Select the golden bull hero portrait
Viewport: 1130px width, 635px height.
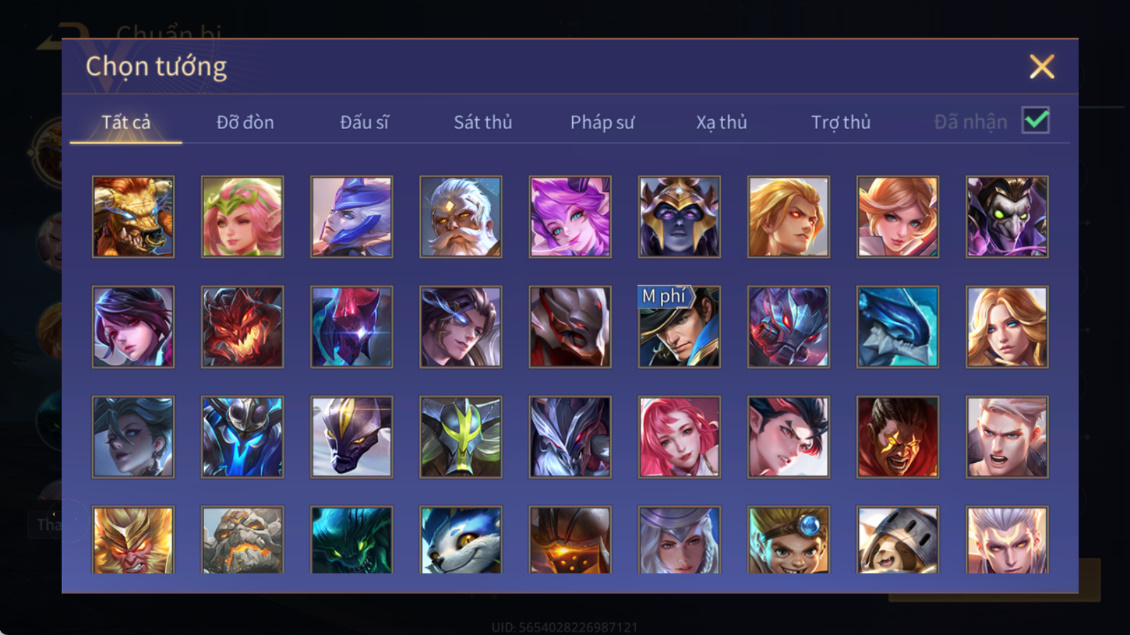coord(133,217)
